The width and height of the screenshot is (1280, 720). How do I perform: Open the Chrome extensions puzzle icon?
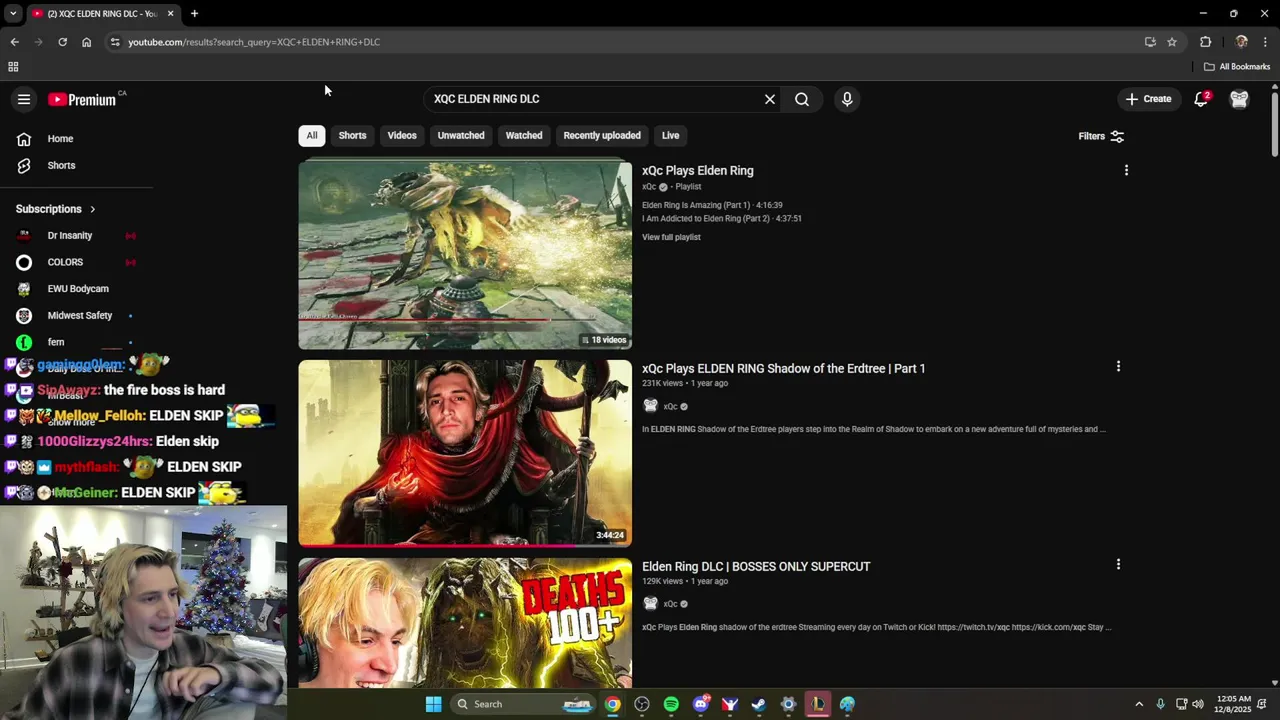pos(1205,42)
